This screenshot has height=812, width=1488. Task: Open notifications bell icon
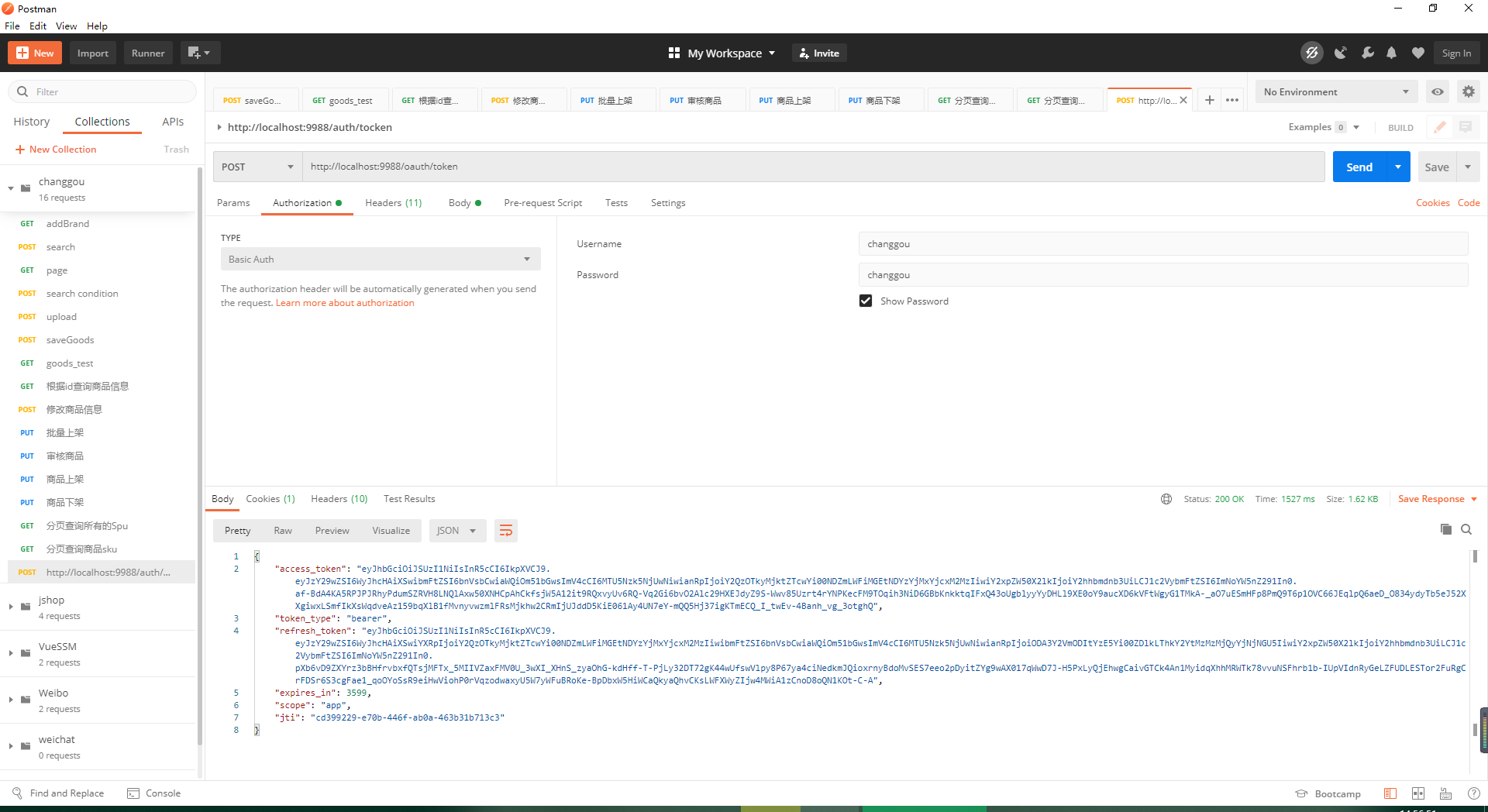[x=1392, y=53]
